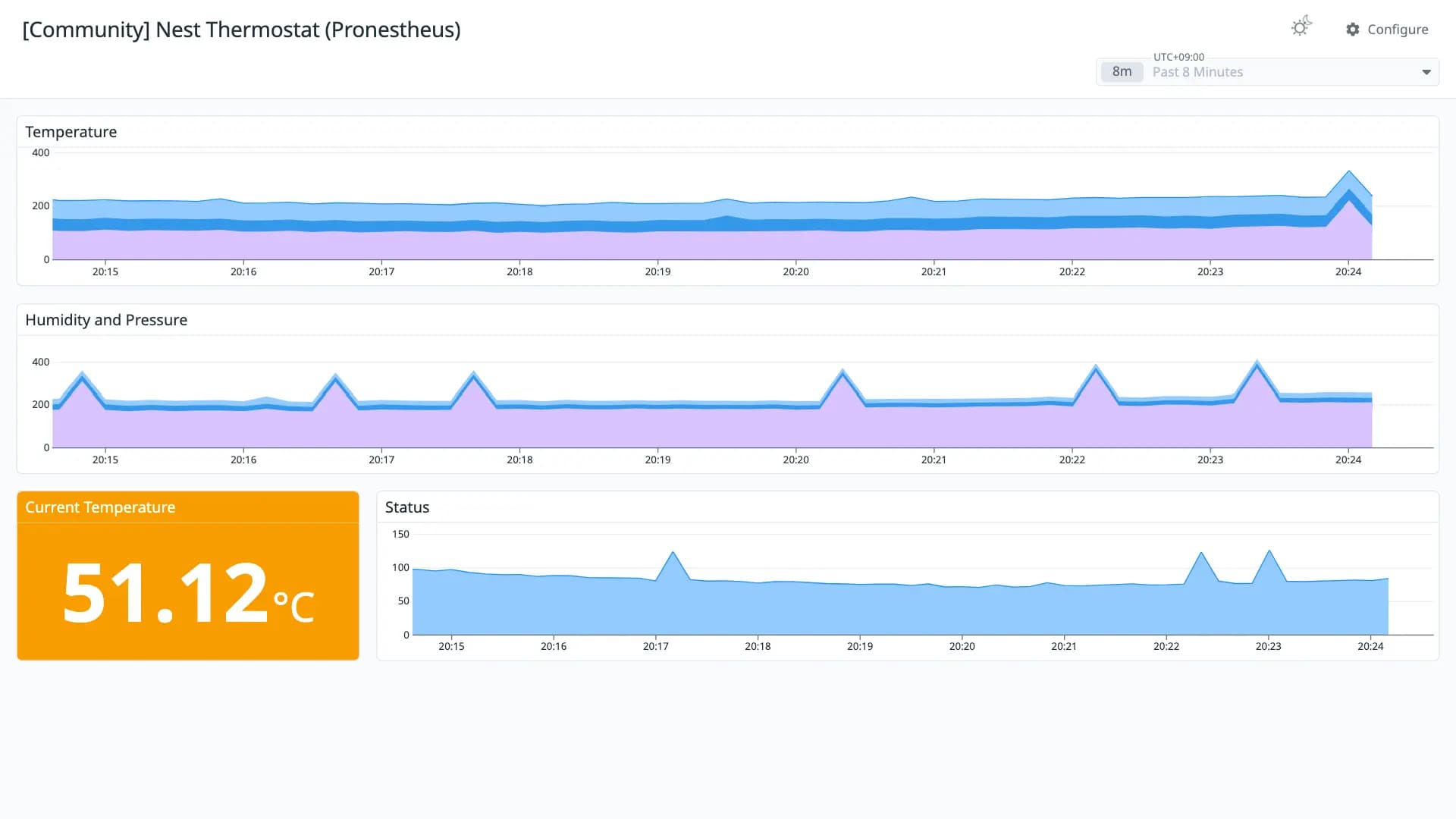This screenshot has width=1456, height=819.
Task: Click the 20:21 label on the Humidity axis
Action: pos(934,460)
